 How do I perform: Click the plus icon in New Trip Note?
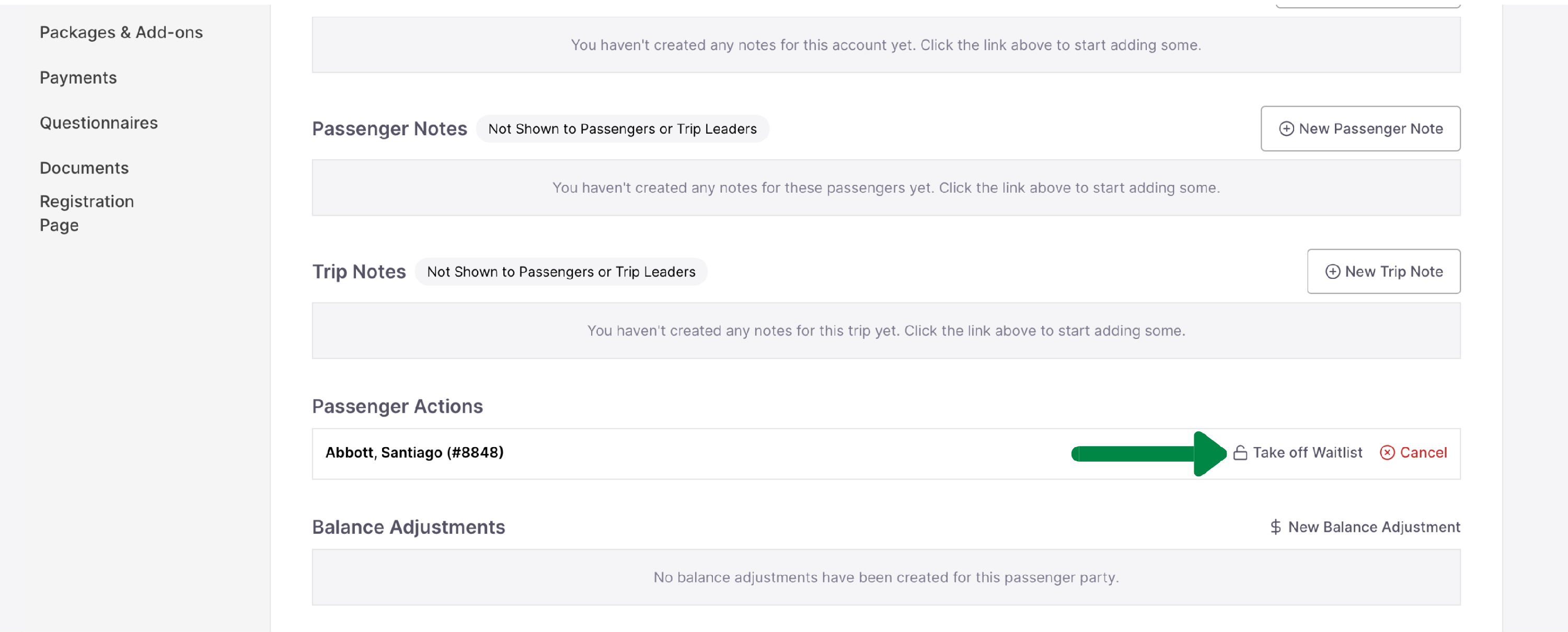pyautogui.click(x=1332, y=272)
